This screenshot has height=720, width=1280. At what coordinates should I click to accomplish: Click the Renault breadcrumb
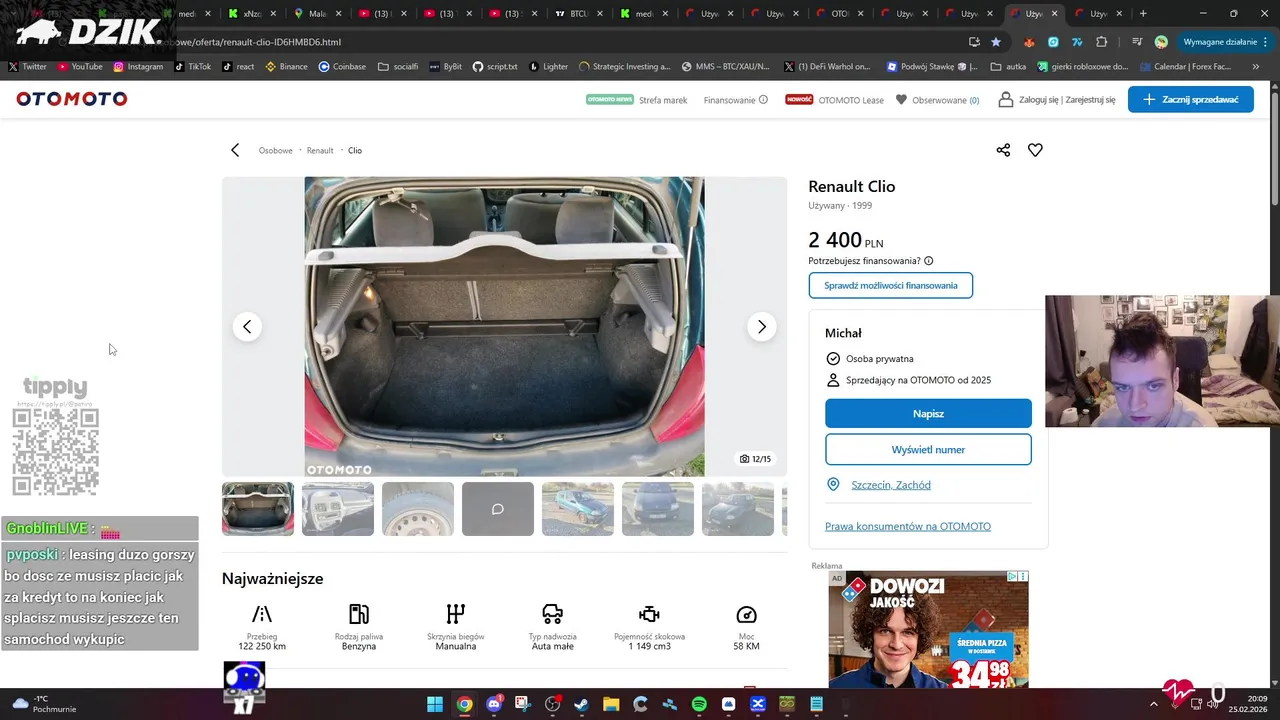pyautogui.click(x=320, y=150)
